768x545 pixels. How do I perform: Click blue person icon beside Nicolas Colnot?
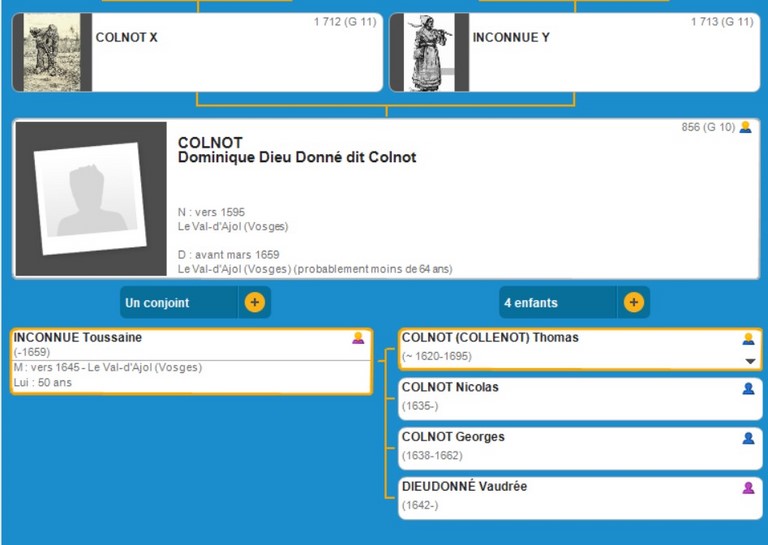pyautogui.click(x=748, y=388)
